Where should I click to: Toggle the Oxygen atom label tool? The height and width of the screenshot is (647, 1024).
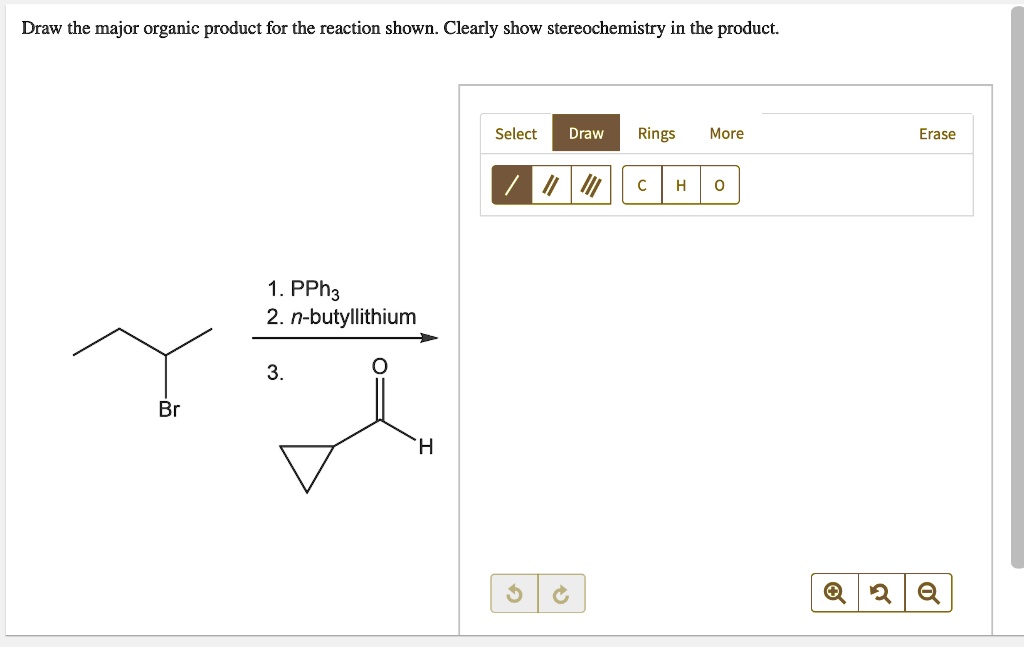click(x=718, y=185)
